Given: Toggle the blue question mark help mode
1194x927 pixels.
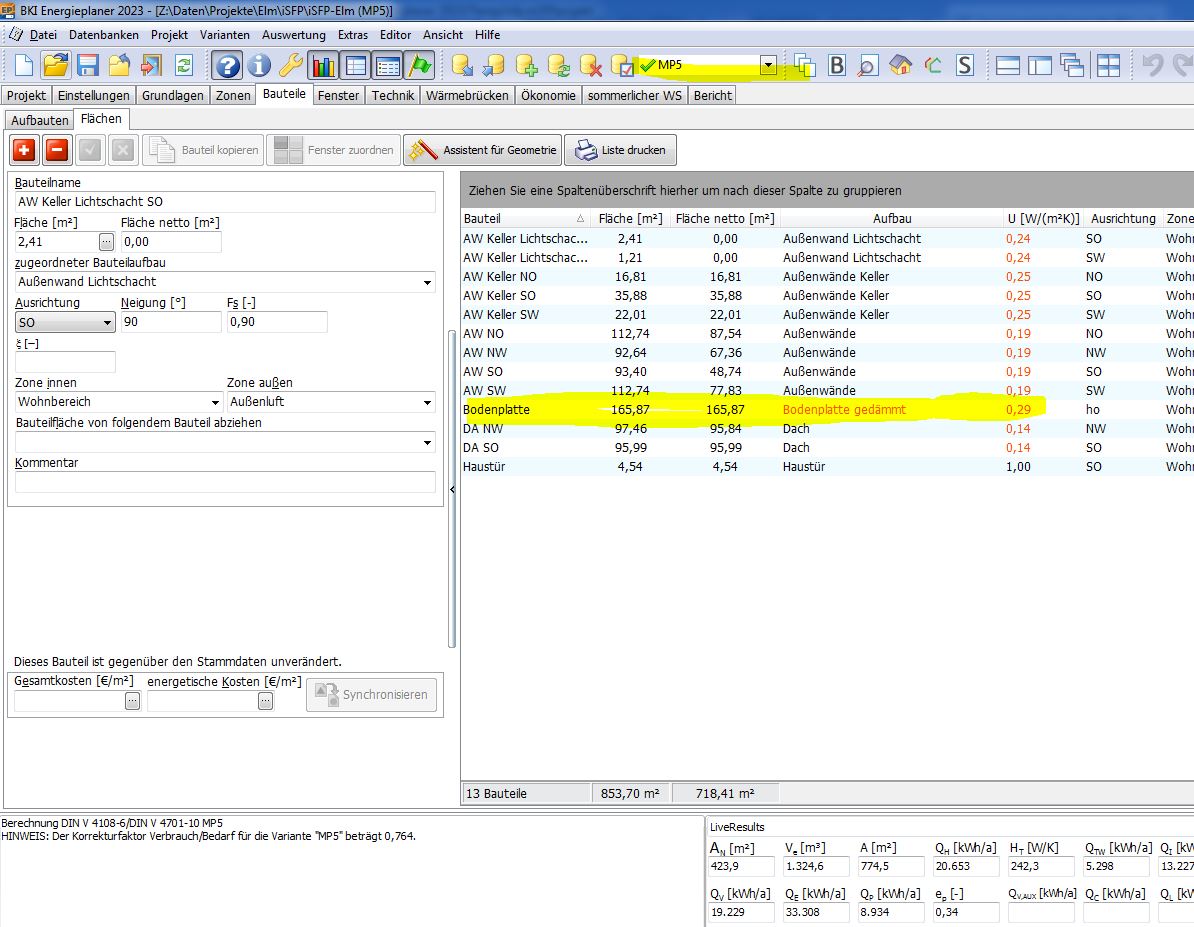Looking at the screenshot, I should coord(227,66).
